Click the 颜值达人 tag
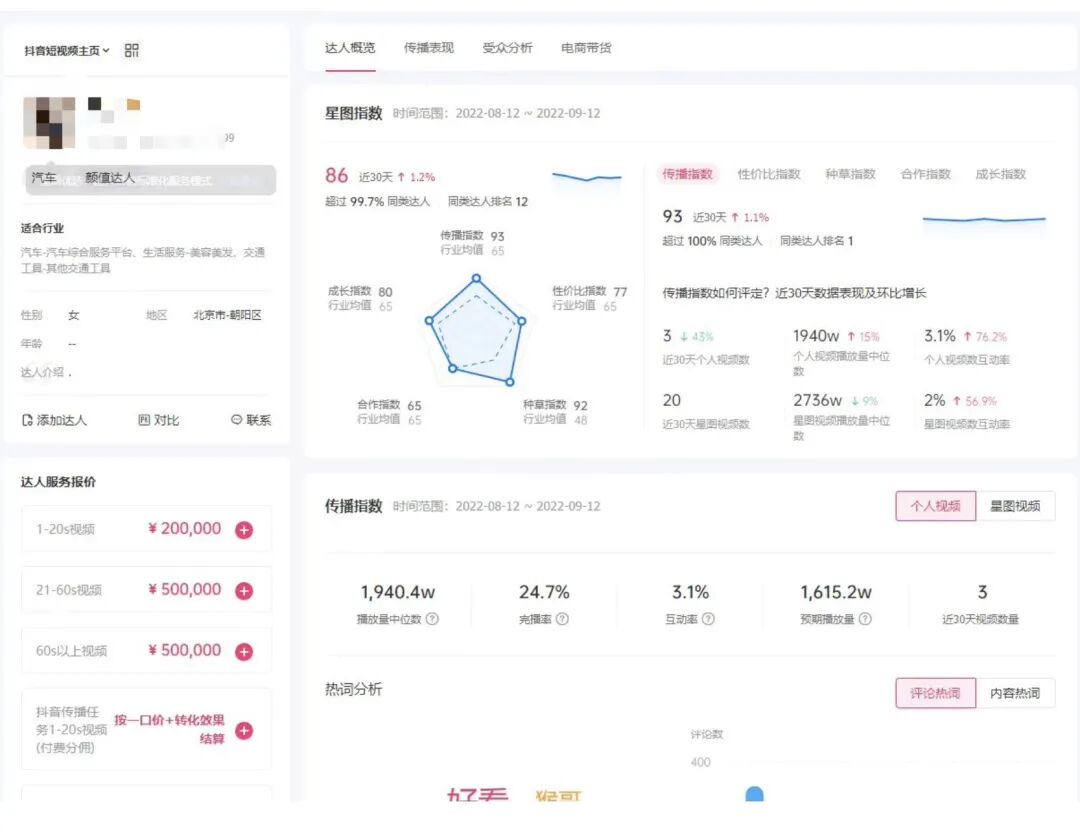The image size is (1080, 839). (x=110, y=178)
